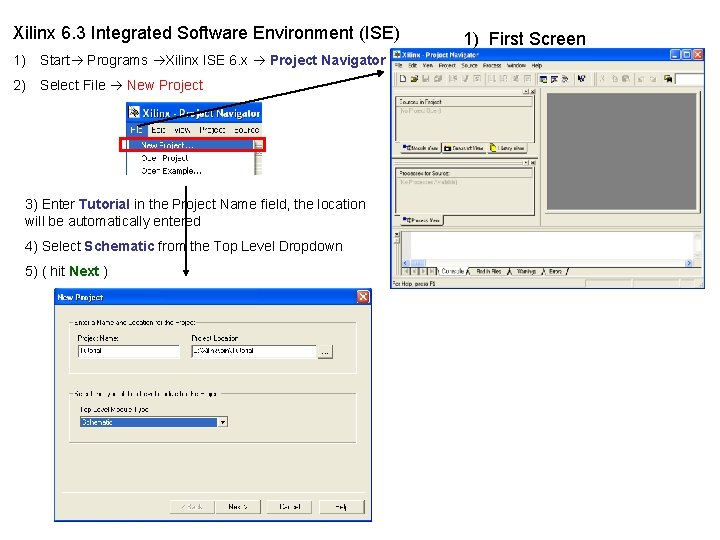Screen dimensions: 720x540
Task: Open the File menu in main Project Navigator
Action: pyautogui.click(x=399, y=66)
